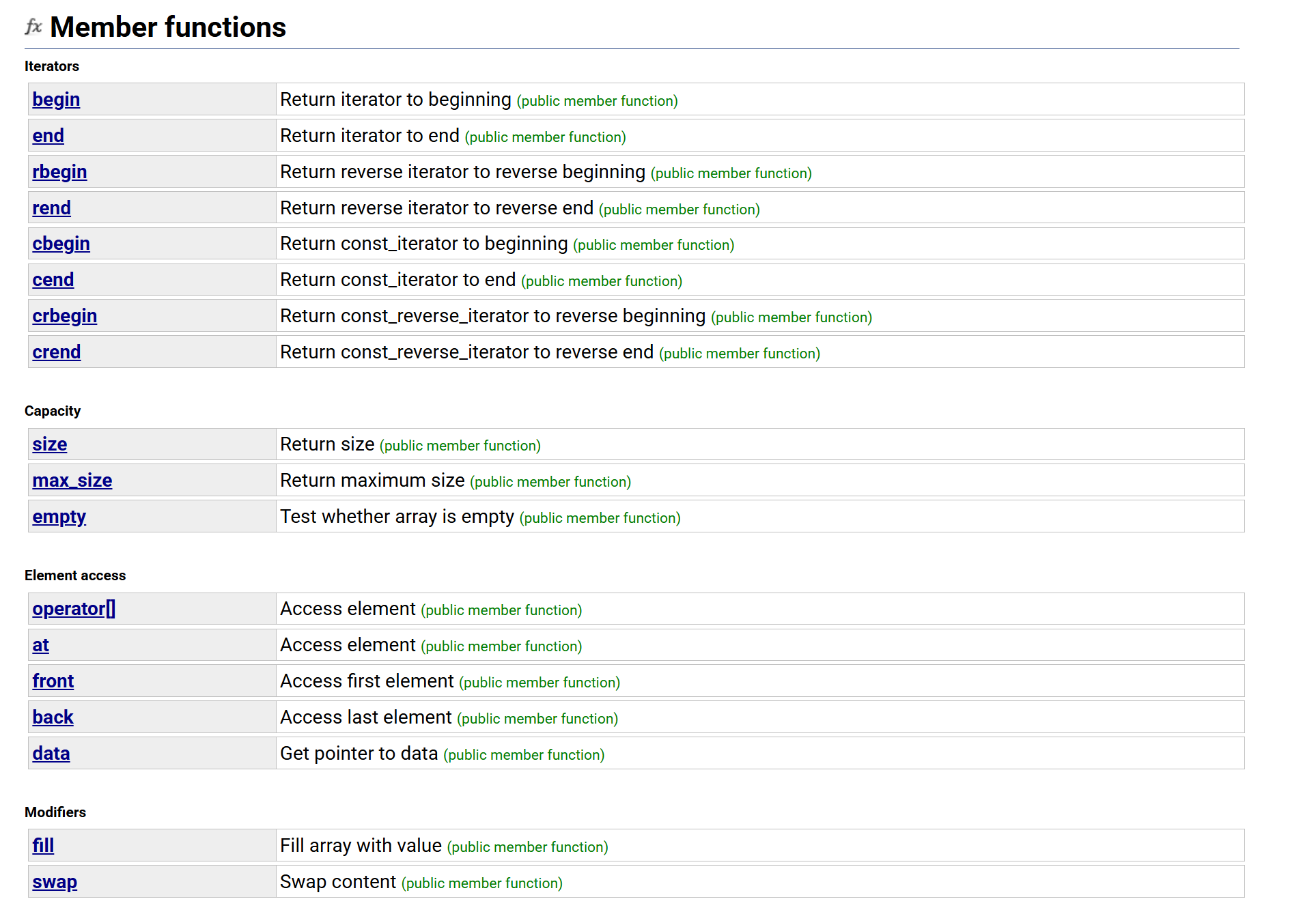
Task: Open the fill function link
Action: tap(43, 846)
